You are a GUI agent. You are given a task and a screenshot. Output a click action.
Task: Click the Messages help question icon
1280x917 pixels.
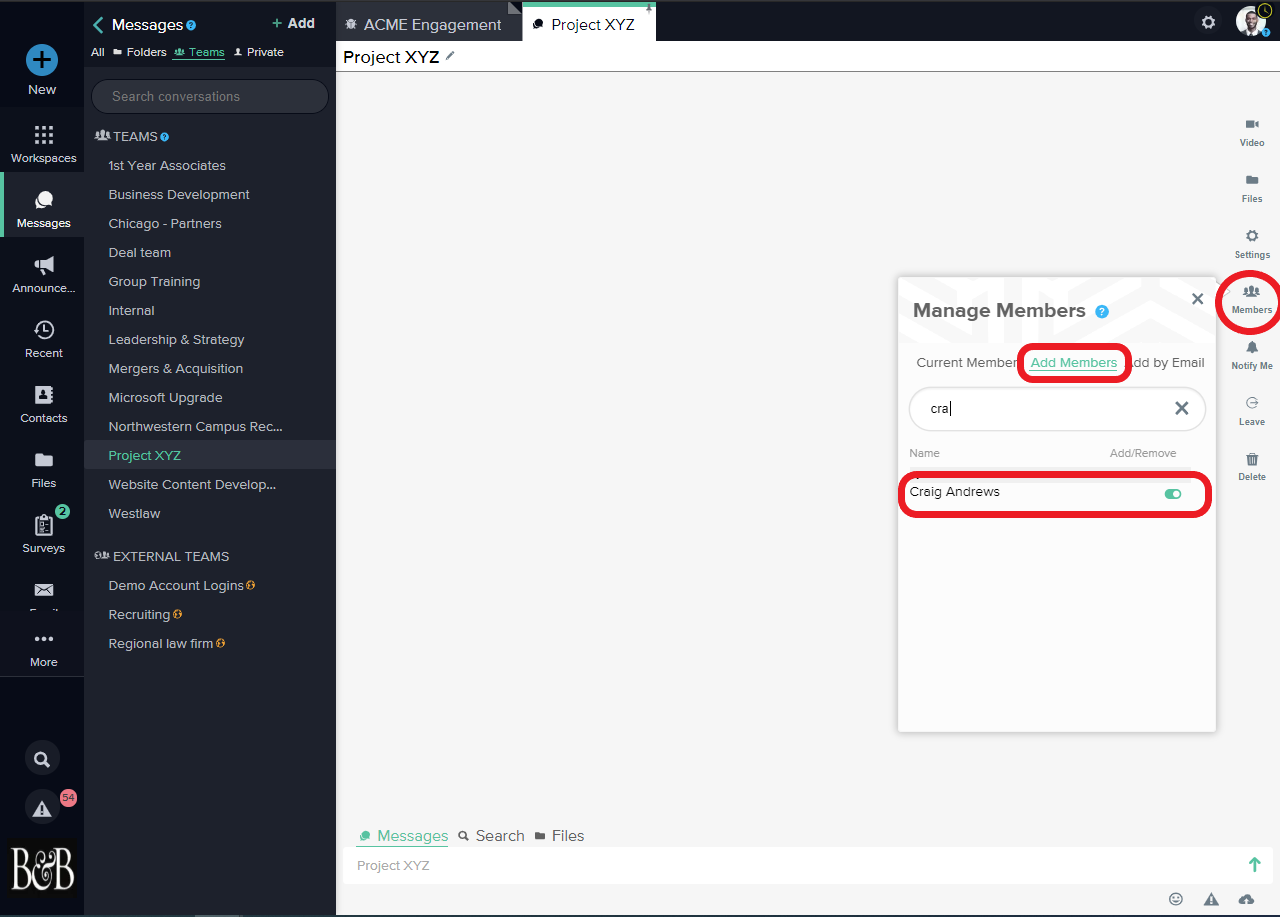coord(191,25)
